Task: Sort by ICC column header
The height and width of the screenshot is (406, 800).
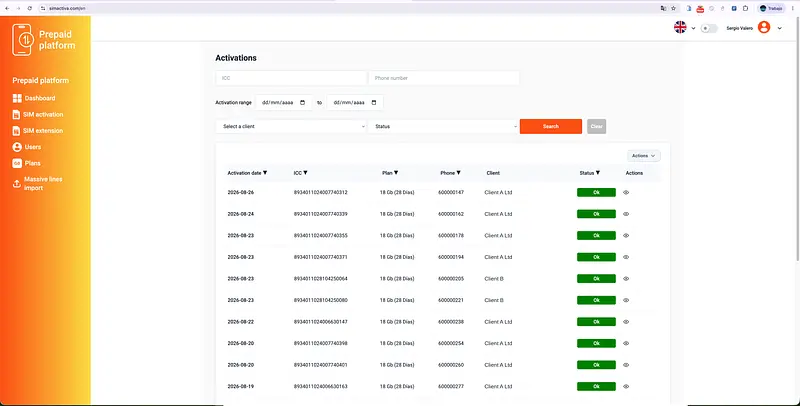Action: 301,173
